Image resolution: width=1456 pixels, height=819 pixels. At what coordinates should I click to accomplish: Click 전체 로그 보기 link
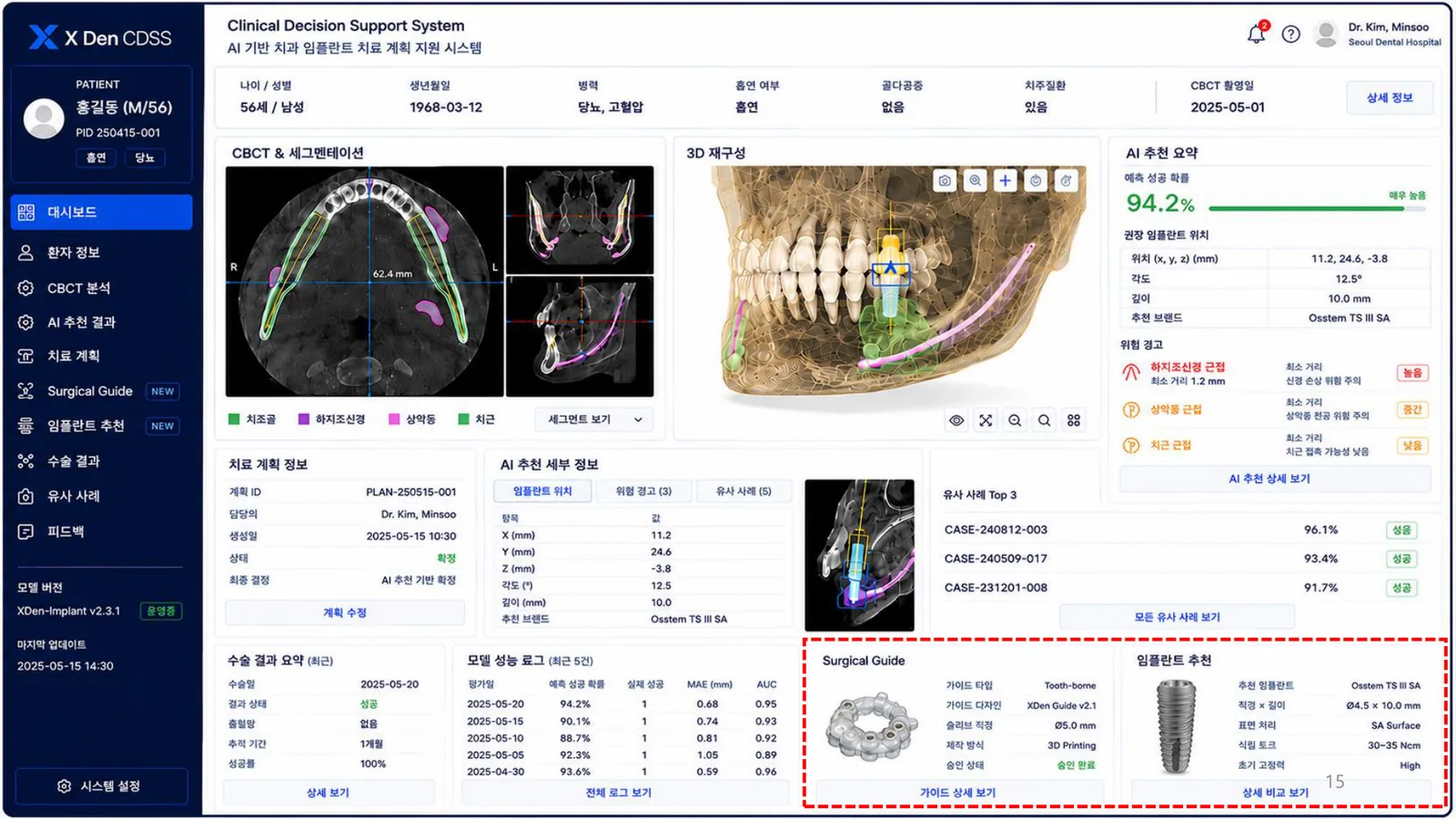point(619,793)
